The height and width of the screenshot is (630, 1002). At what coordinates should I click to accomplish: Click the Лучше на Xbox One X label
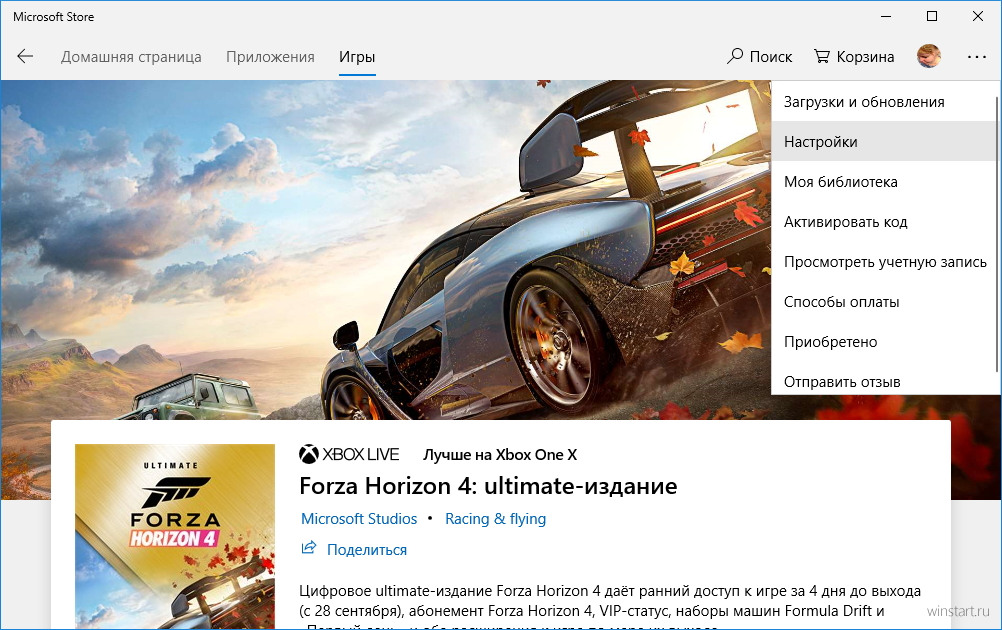tap(500, 455)
